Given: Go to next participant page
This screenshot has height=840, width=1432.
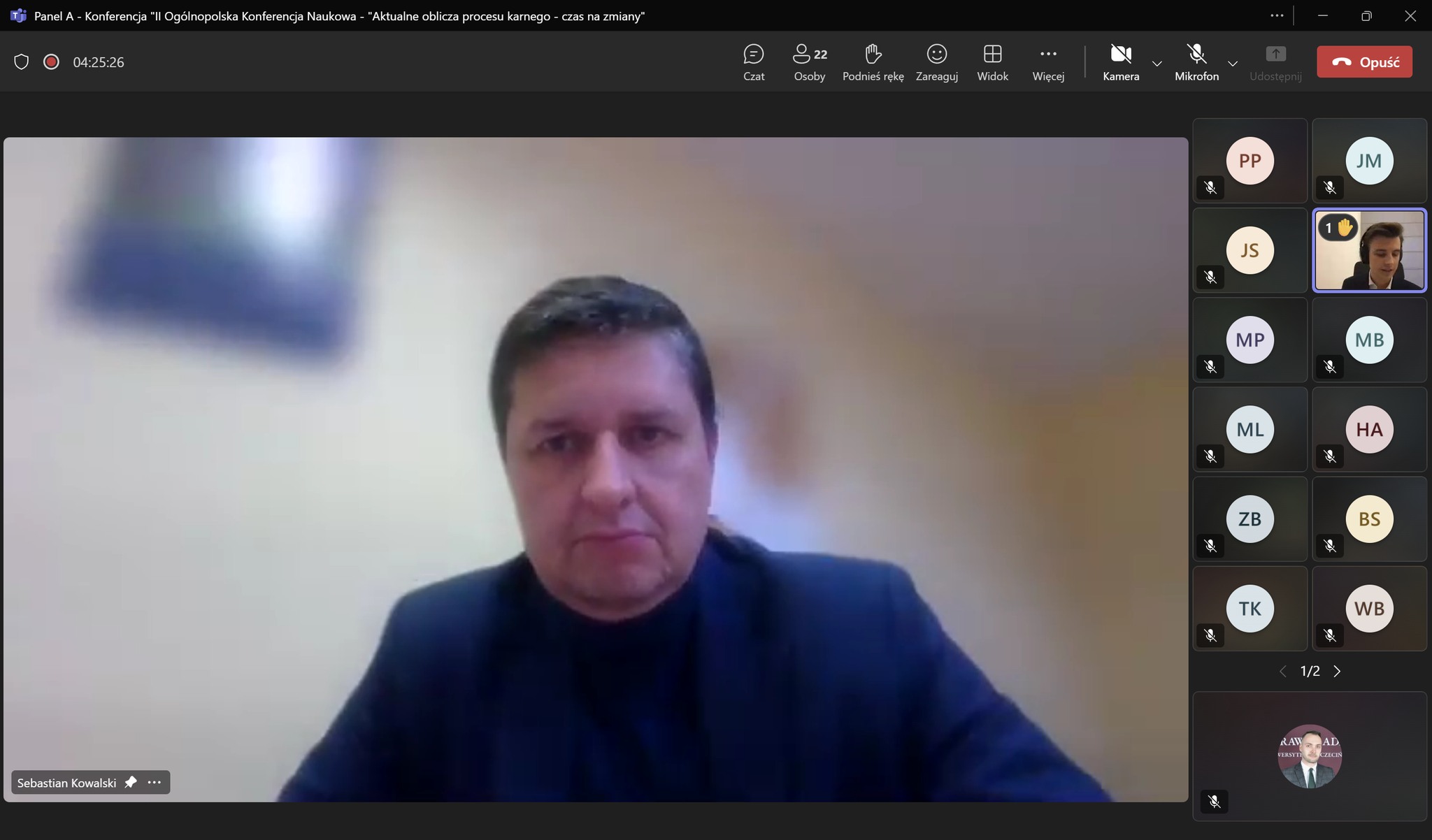Looking at the screenshot, I should tap(1337, 672).
